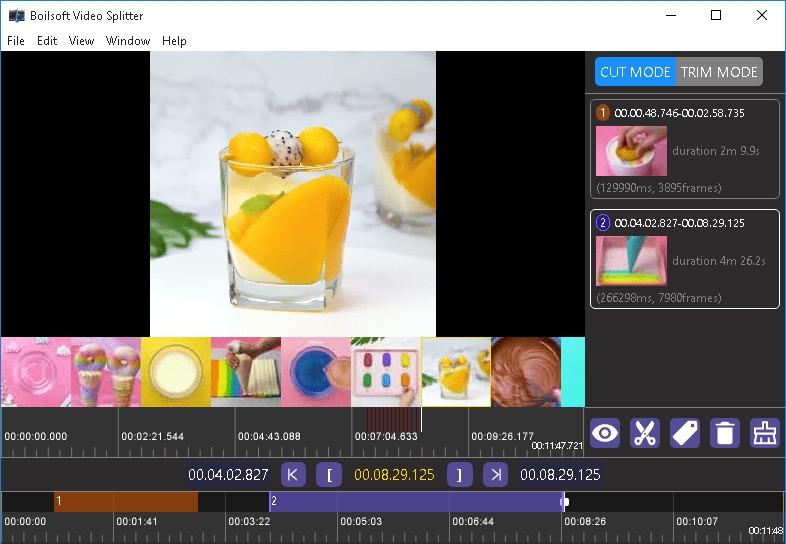Click the broom clear-all icon
The height and width of the screenshot is (544, 786).
pyautogui.click(x=765, y=433)
